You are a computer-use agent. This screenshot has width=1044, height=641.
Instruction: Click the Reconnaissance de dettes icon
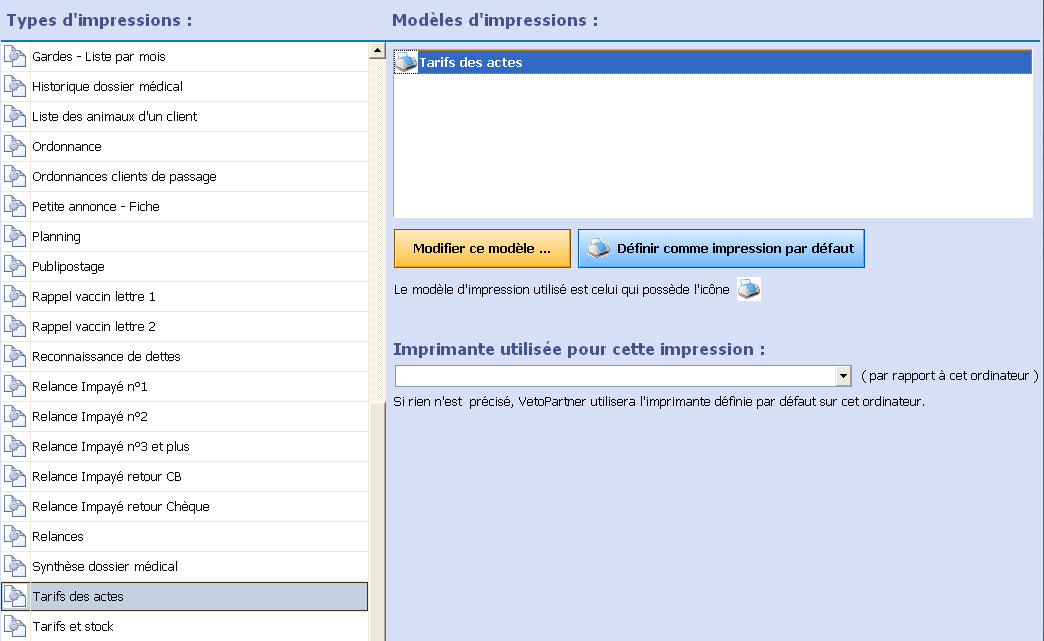[x=15, y=357]
